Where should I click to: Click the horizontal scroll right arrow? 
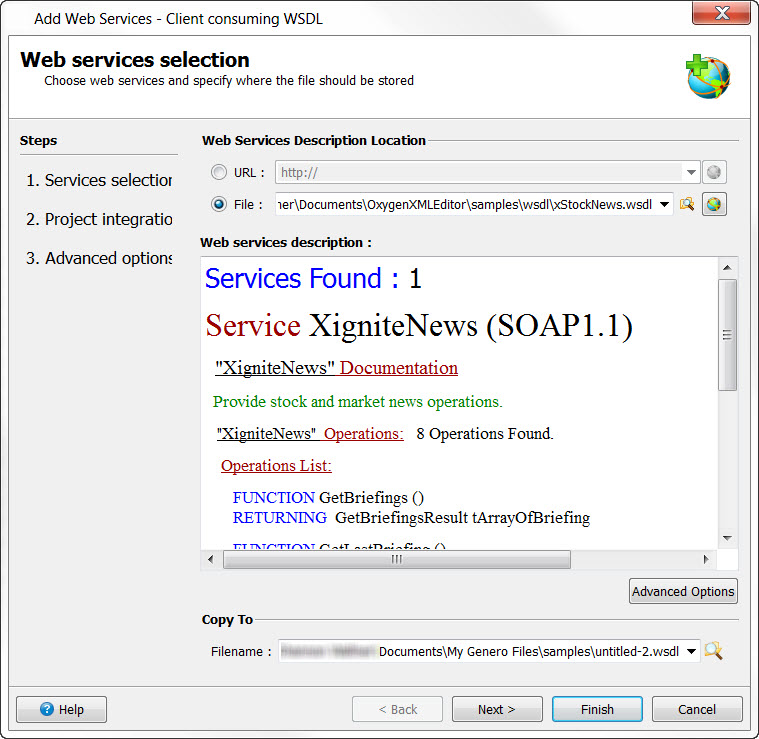tap(706, 559)
